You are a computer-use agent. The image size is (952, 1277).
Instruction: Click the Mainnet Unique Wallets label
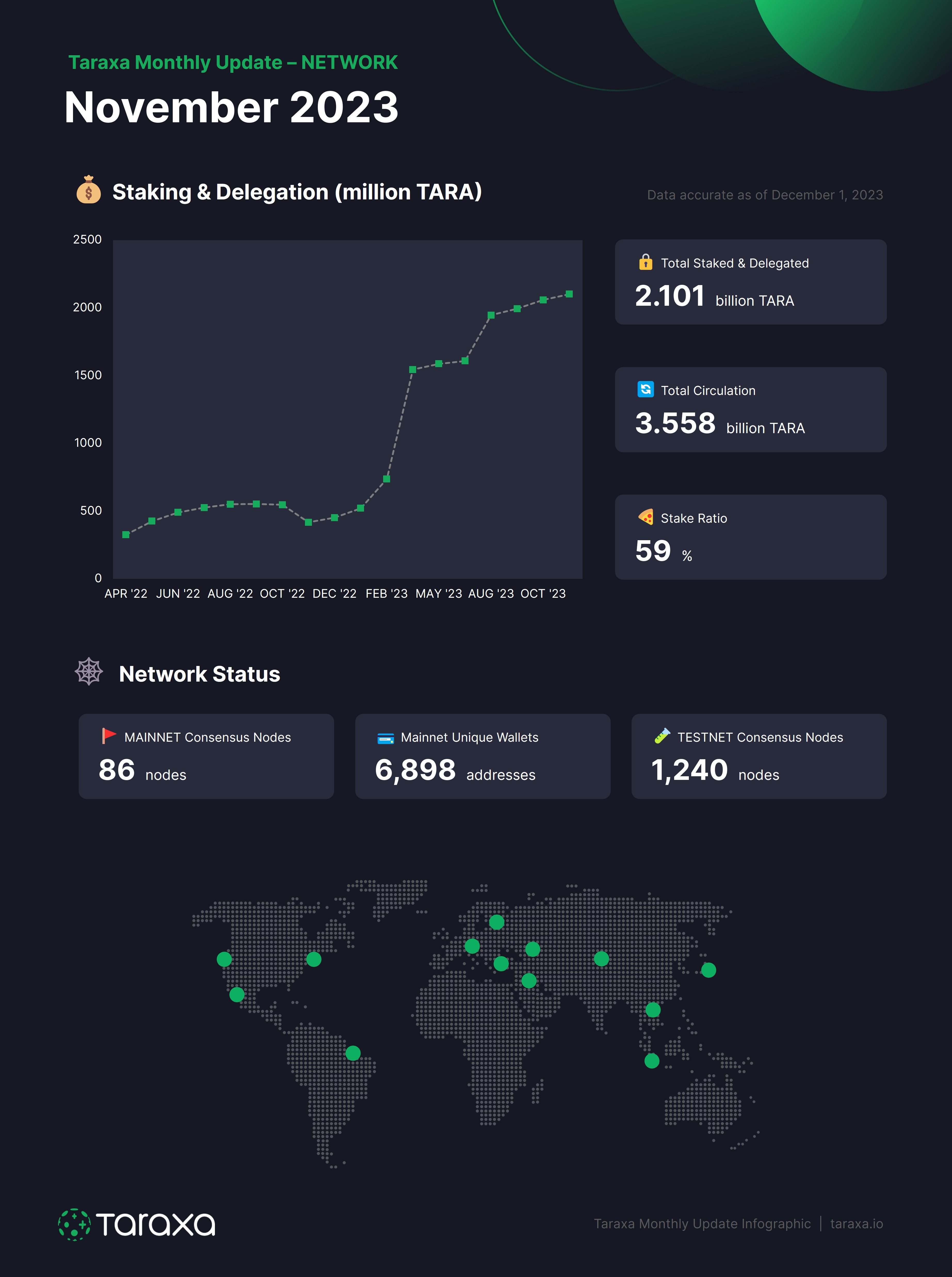469,737
